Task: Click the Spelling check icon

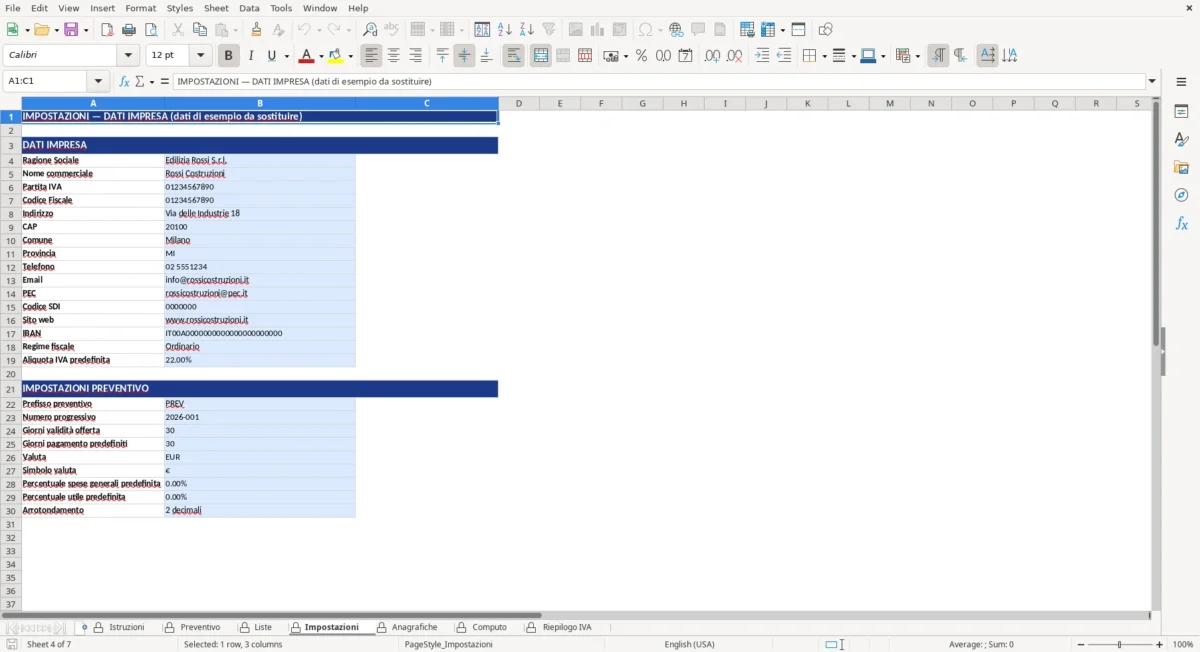Action: coord(392,30)
